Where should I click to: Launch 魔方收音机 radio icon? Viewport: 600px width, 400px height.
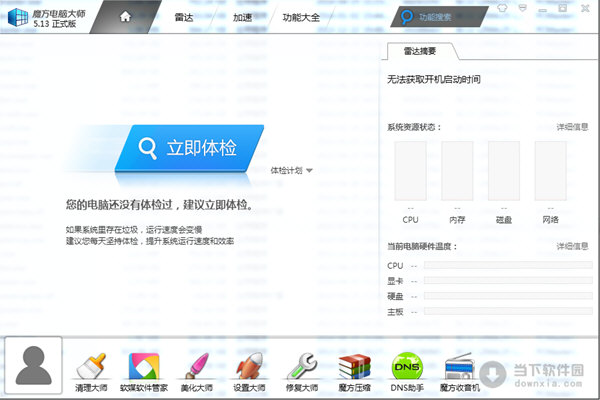tap(460, 367)
